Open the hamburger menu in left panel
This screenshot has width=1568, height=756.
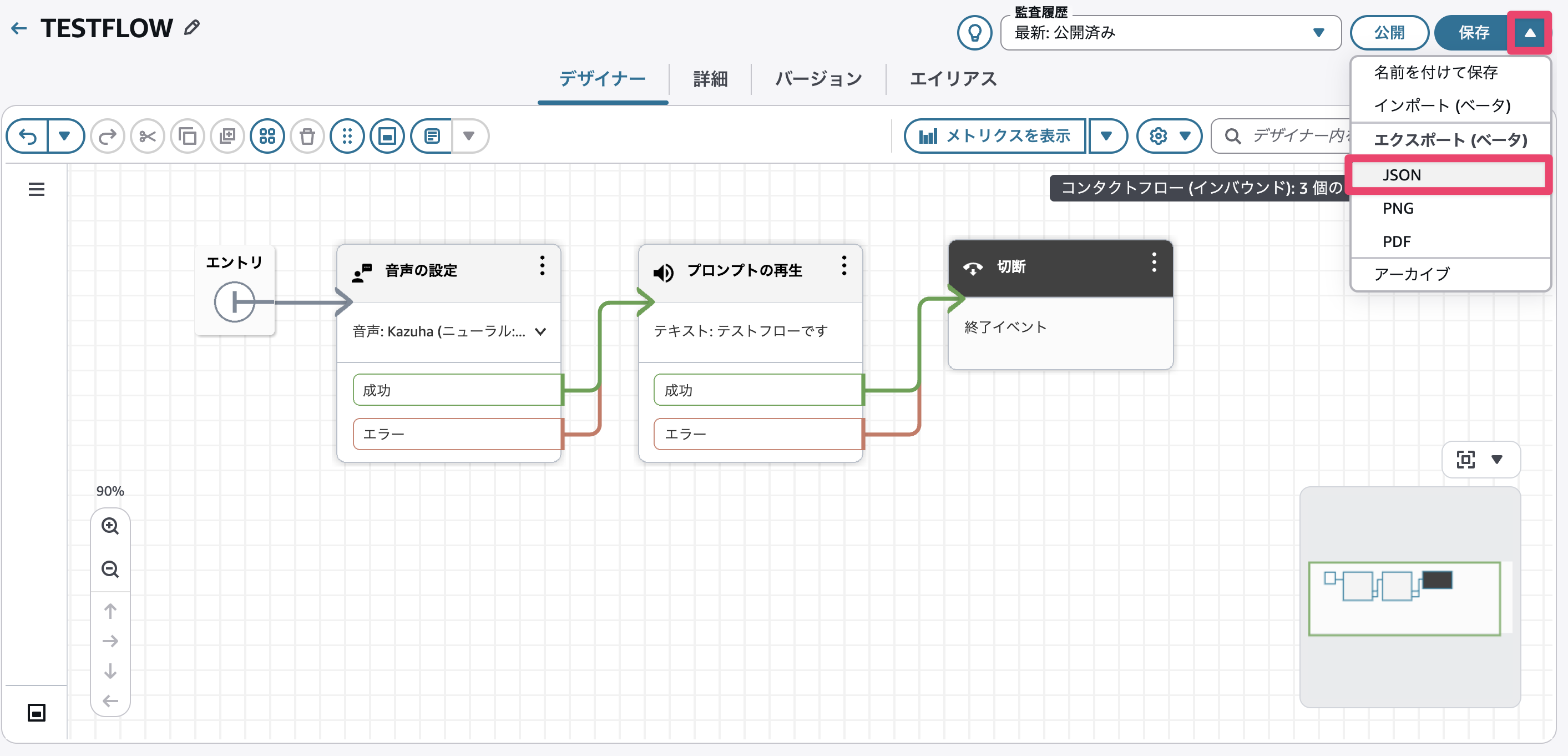37,189
